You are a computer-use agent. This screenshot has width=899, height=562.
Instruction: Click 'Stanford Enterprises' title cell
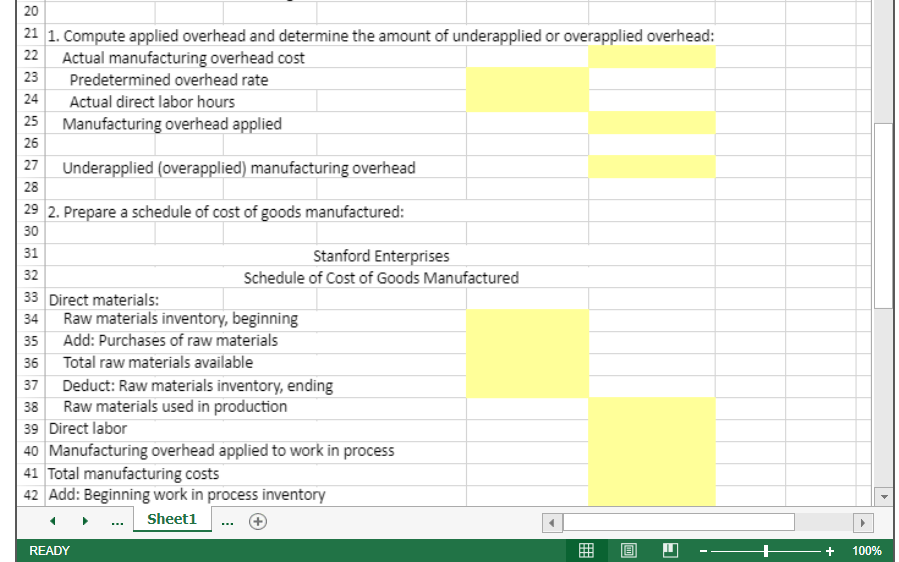(x=381, y=256)
